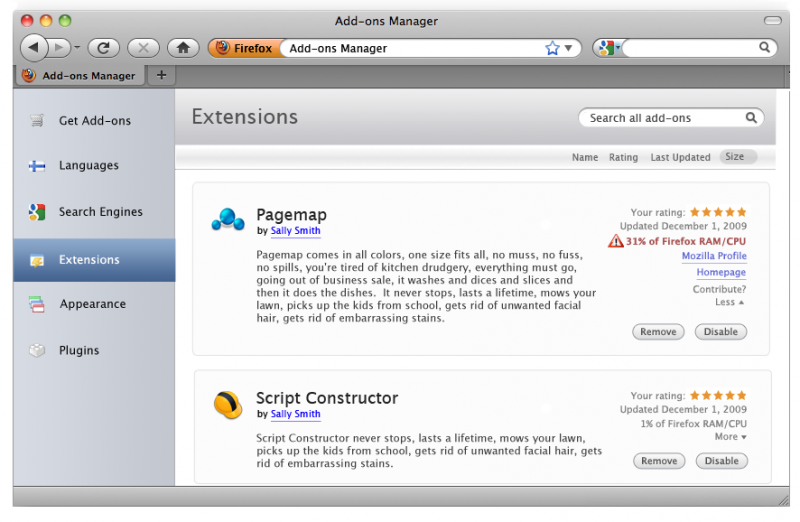800x522 pixels.
Task: Sort extensions by Size
Action: point(735,157)
